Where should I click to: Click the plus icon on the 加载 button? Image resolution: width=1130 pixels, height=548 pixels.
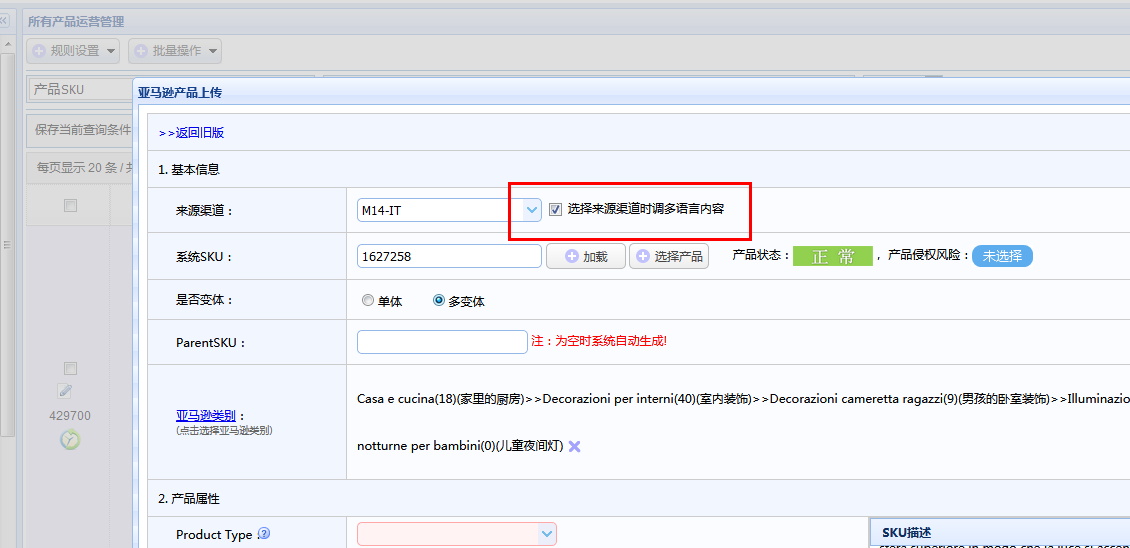tap(571, 256)
